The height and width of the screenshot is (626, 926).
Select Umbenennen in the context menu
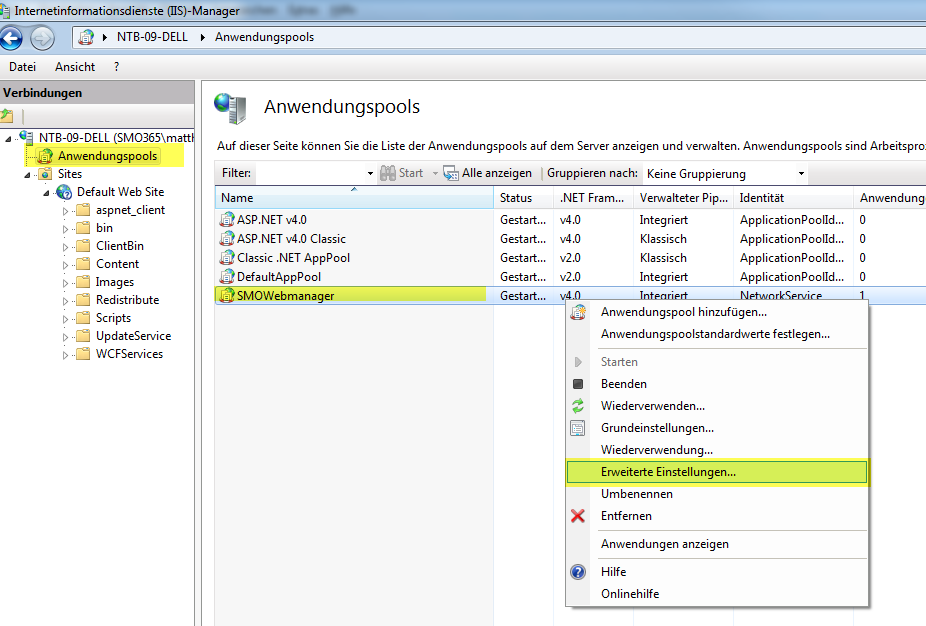point(636,494)
